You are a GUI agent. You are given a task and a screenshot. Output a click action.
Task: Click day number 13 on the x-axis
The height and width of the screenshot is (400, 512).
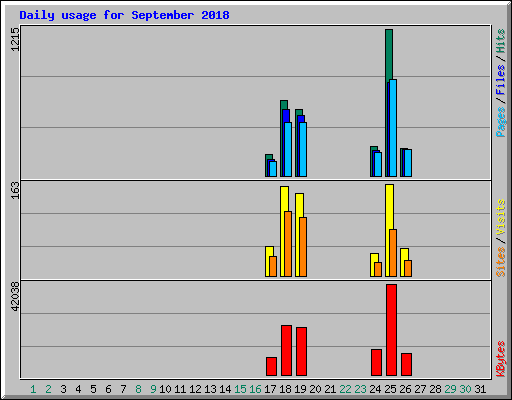[210, 389]
